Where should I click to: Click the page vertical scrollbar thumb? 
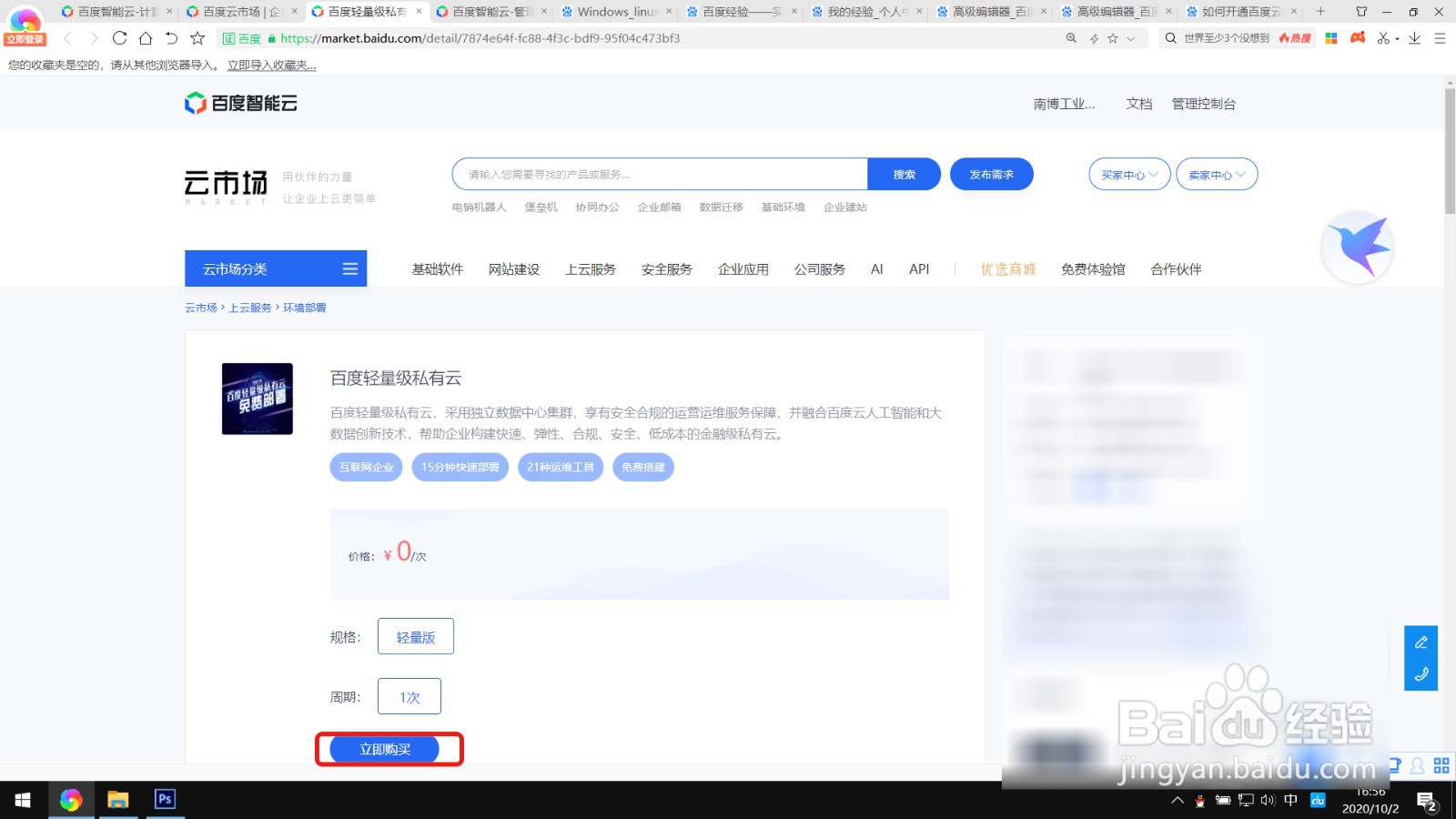pos(1450,151)
